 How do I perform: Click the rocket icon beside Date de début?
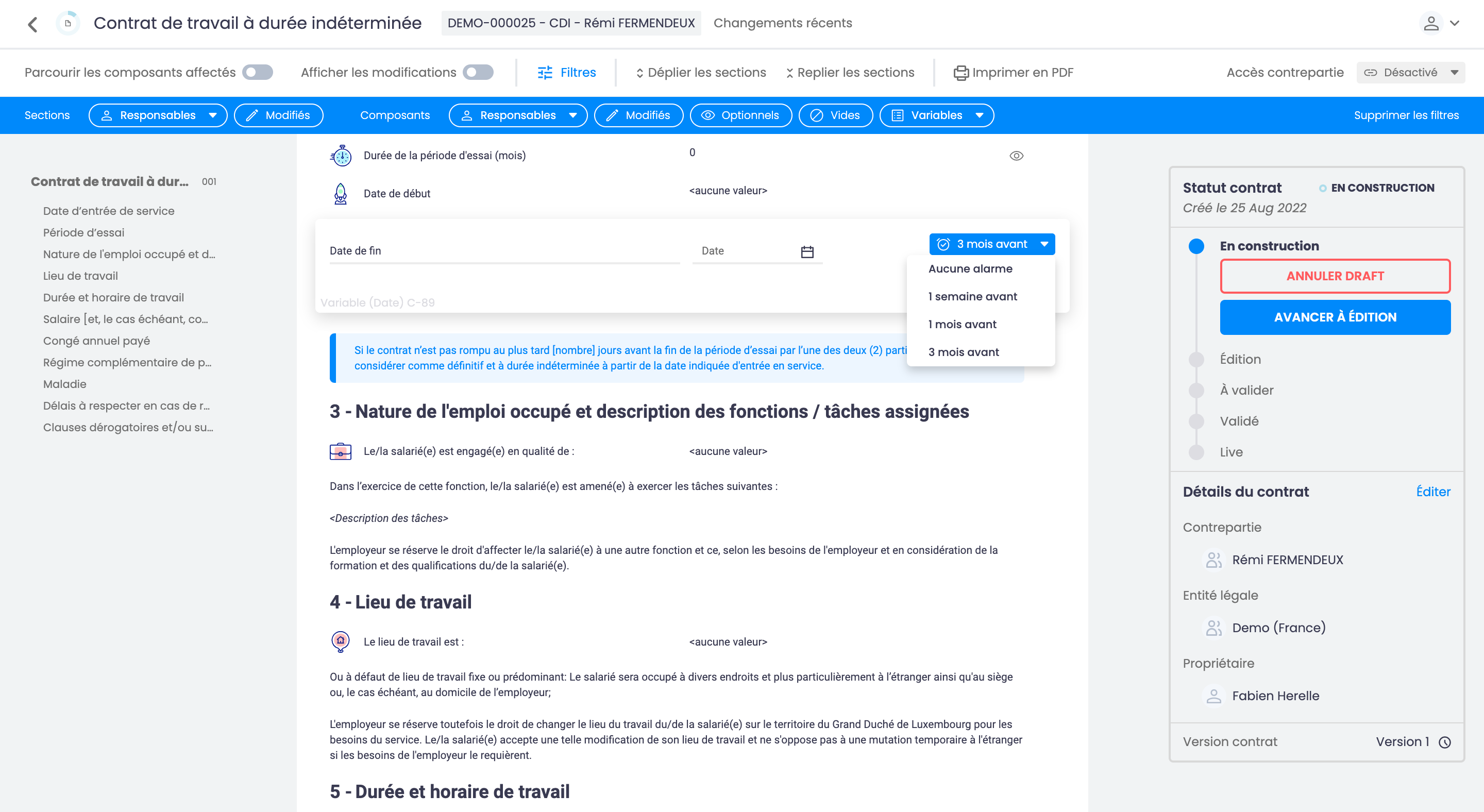pos(341,194)
